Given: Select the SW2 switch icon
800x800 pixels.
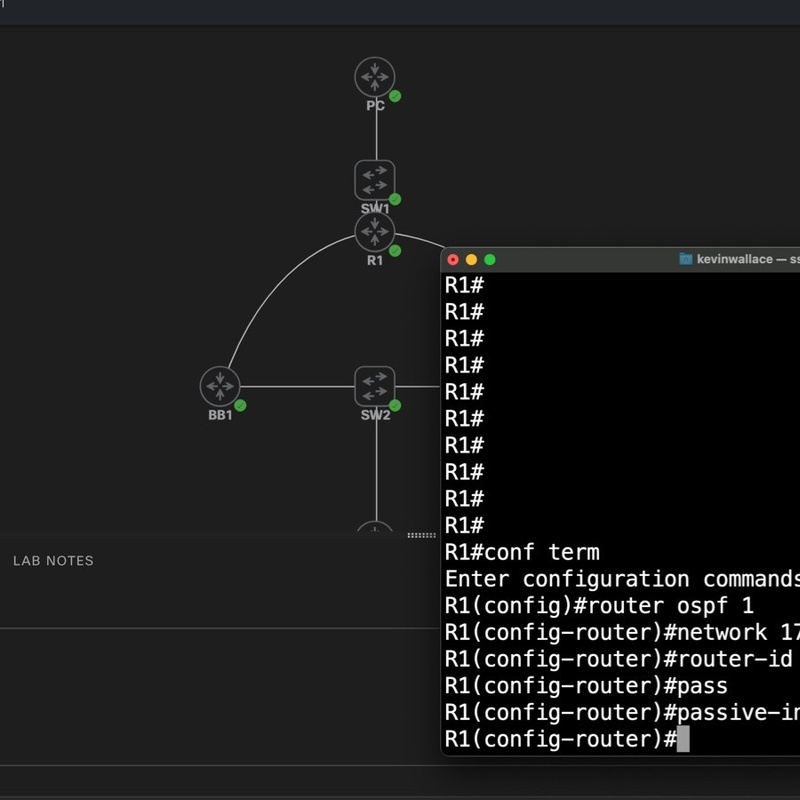Looking at the screenshot, I should [374, 386].
